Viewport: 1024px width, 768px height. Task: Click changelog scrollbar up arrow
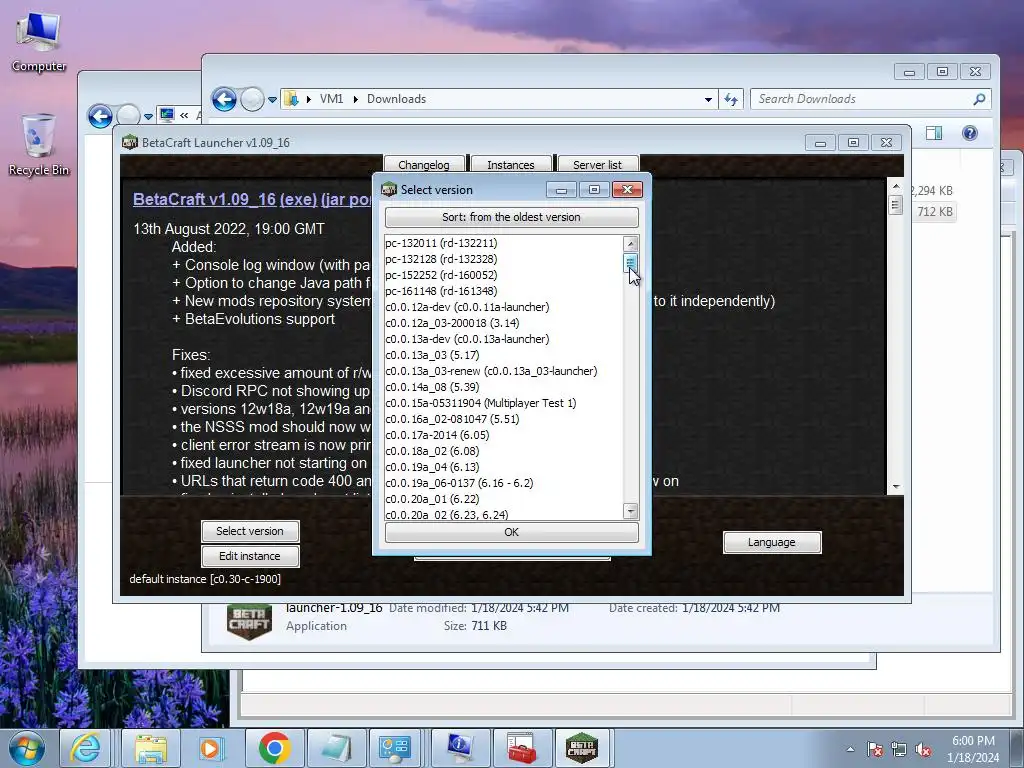click(x=895, y=186)
